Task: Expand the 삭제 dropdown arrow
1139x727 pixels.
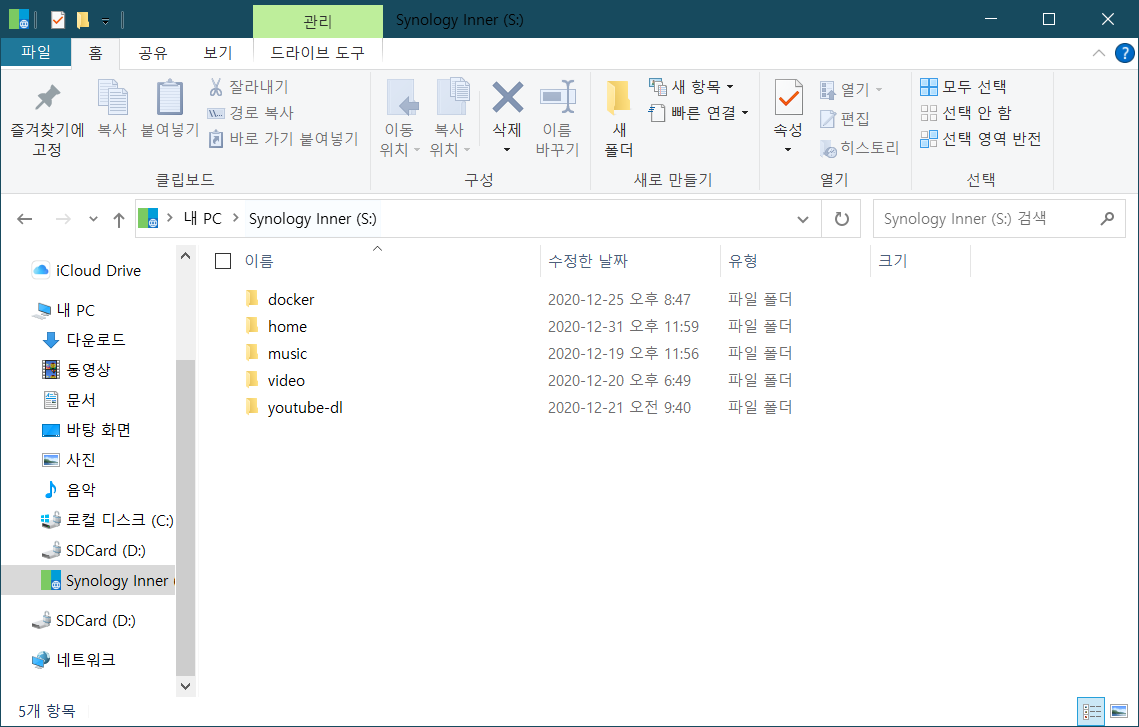Action: tap(507, 150)
